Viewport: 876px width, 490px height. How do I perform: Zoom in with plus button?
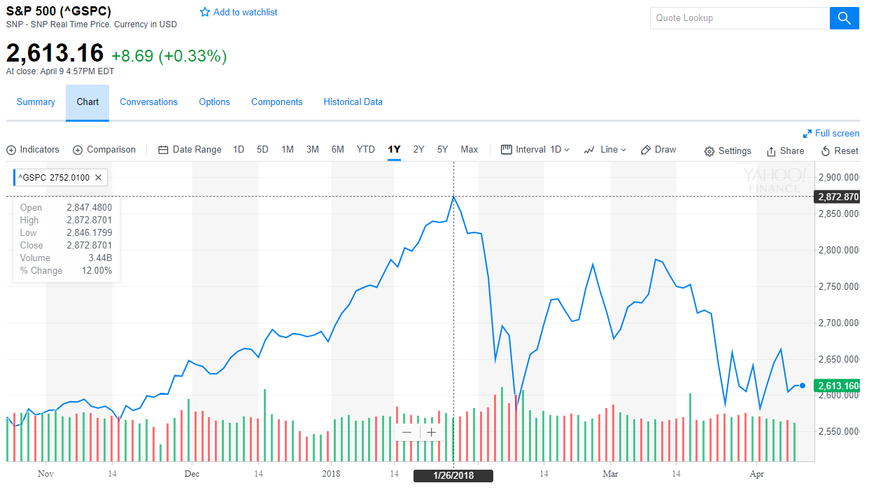431,433
